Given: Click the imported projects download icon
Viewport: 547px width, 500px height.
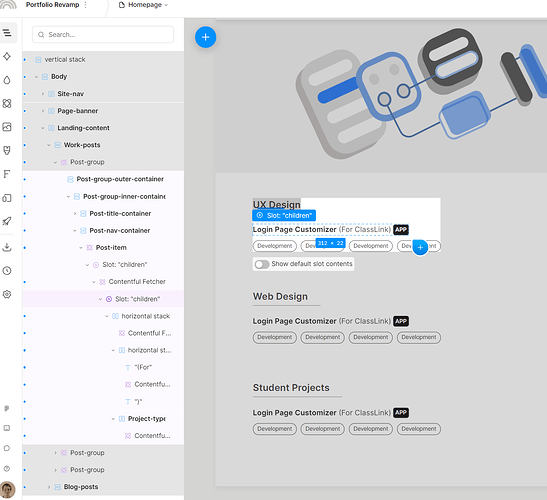Looking at the screenshot, I should point(7,247).
